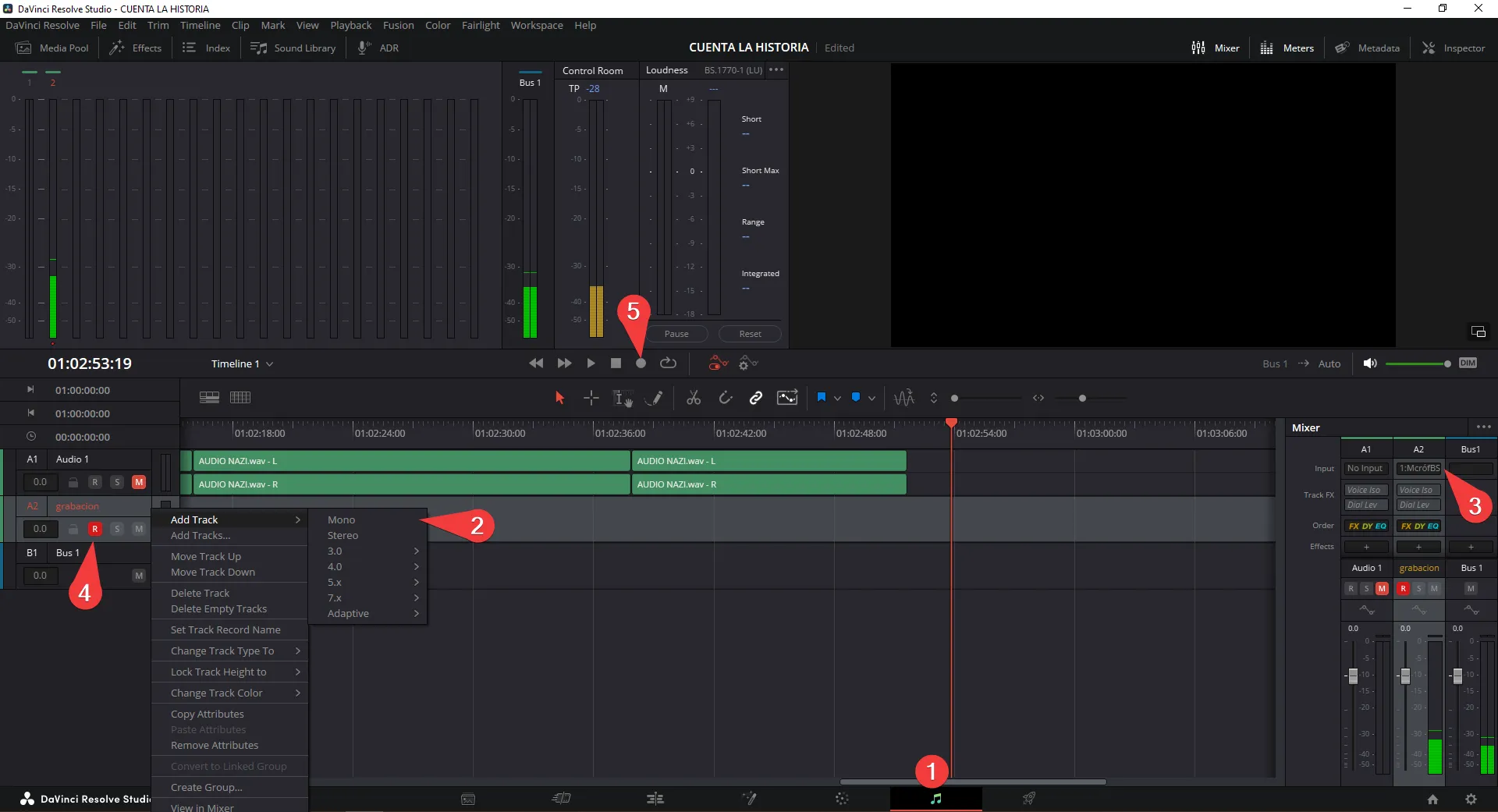Image resolution: width=1498 pixels, height=812 pixels.
Task: Open transient detection waveform tool
Action: [x=904, y=398]
